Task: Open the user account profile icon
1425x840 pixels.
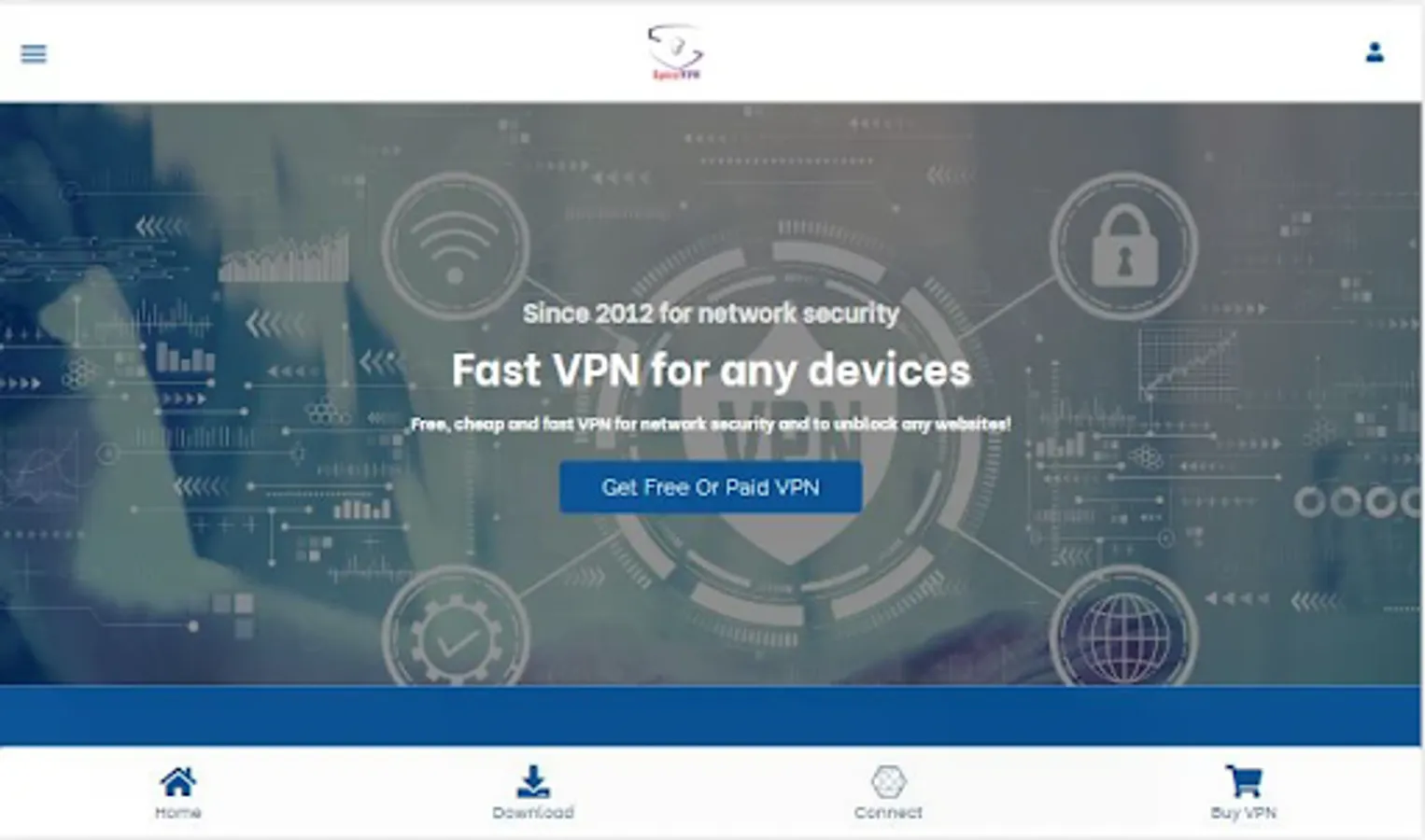Action: [x=1374, y=52]
